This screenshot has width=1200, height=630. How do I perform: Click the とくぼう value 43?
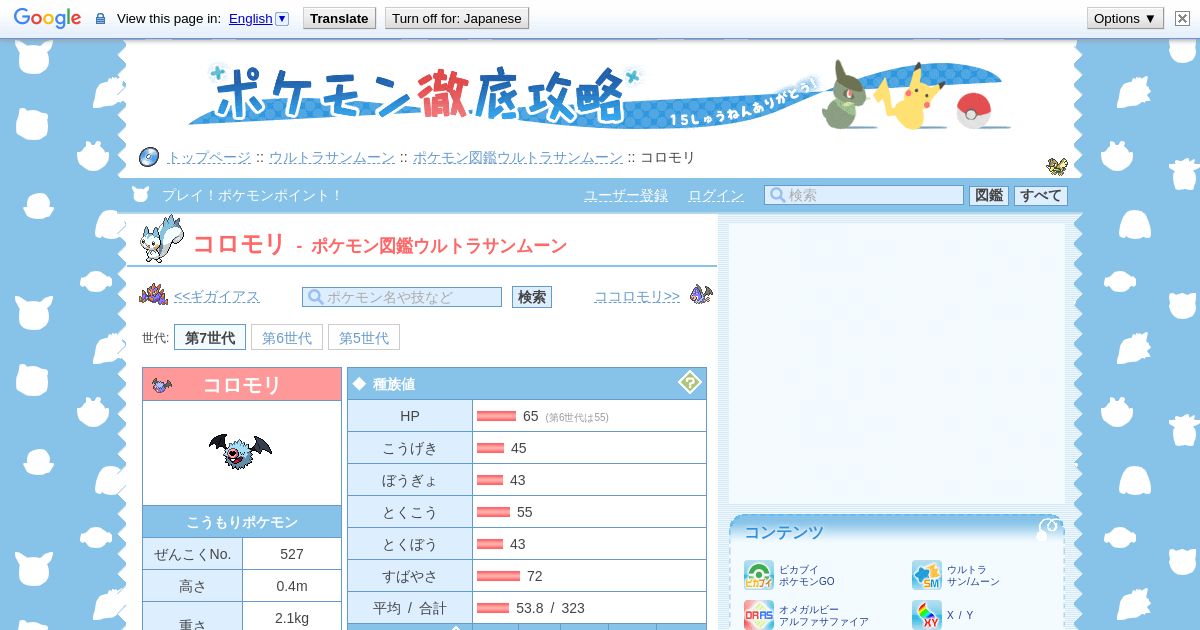[517, 544]
